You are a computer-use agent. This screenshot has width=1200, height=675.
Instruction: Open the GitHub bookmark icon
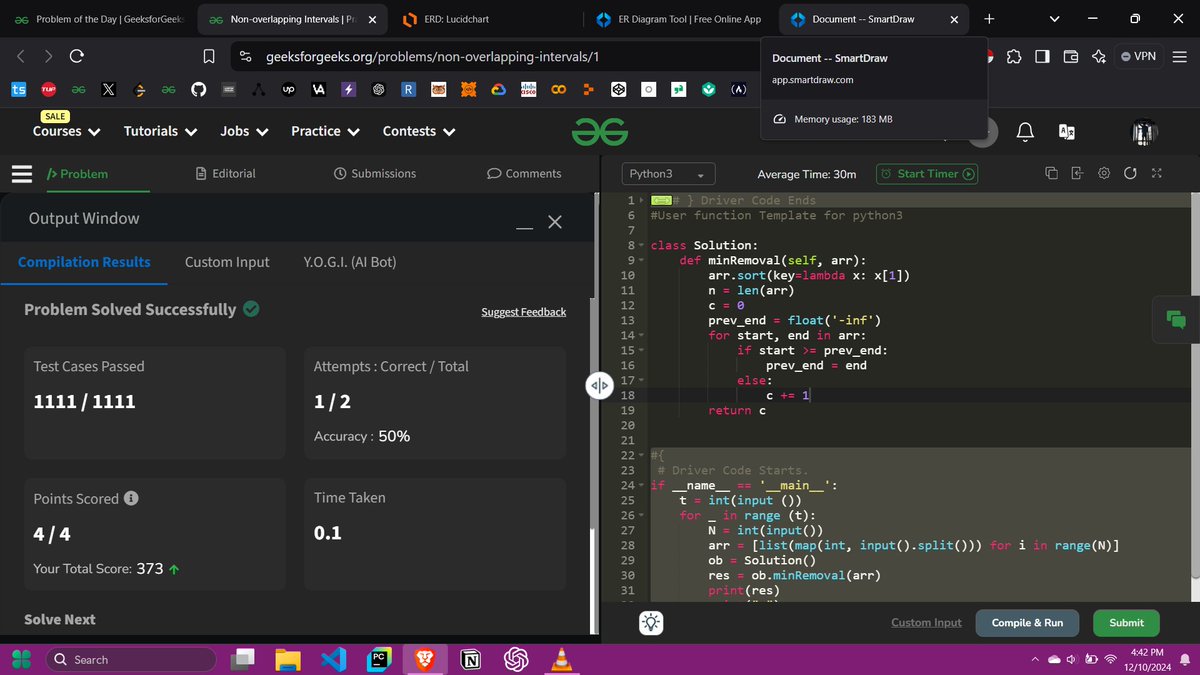pyautogui.click(x=198, y=90)
